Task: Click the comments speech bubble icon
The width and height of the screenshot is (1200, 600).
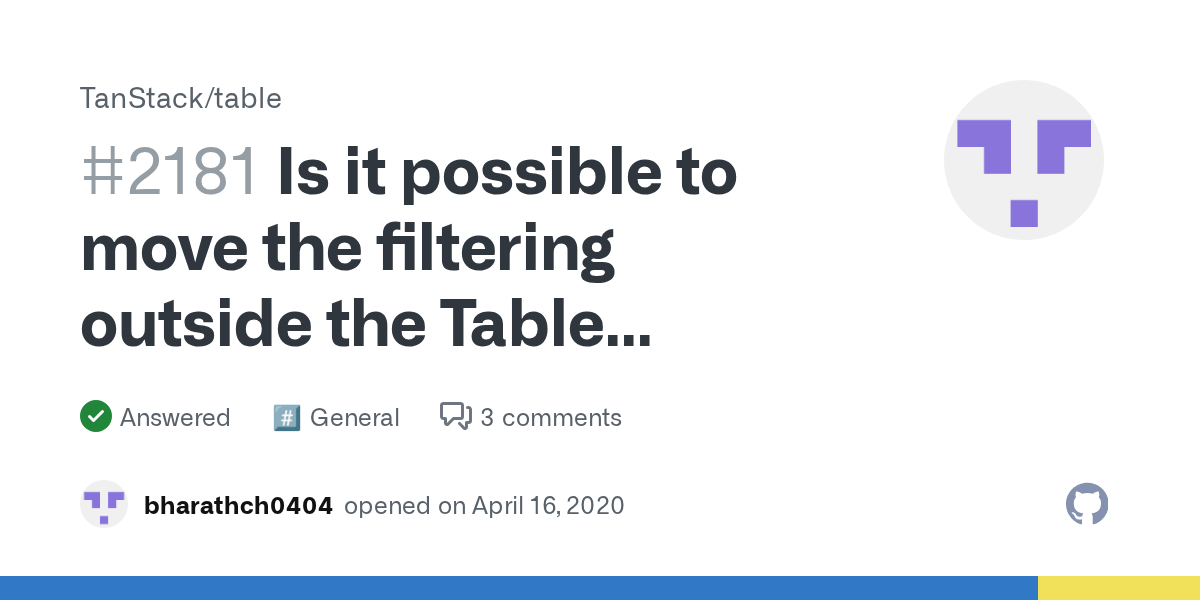Action: coord(455,416)
